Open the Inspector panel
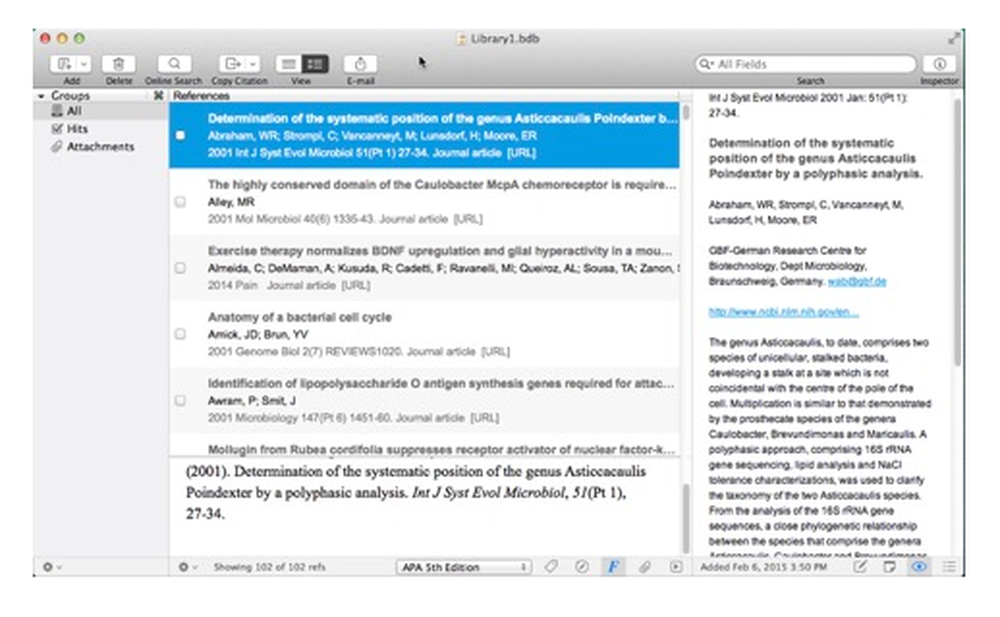The width and height of the screenshot is (1000, 617). [x=938, y=62]
